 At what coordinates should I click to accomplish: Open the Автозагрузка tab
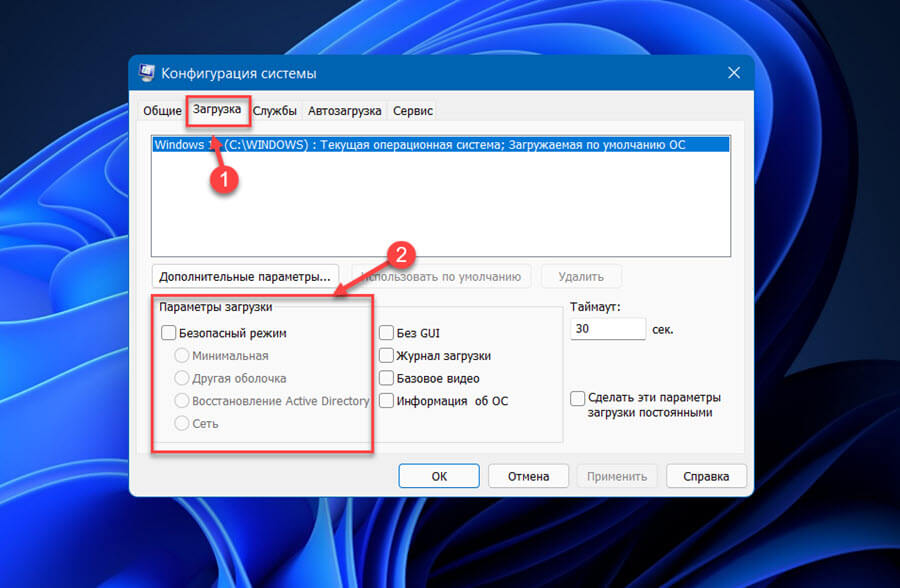[344, 110]
